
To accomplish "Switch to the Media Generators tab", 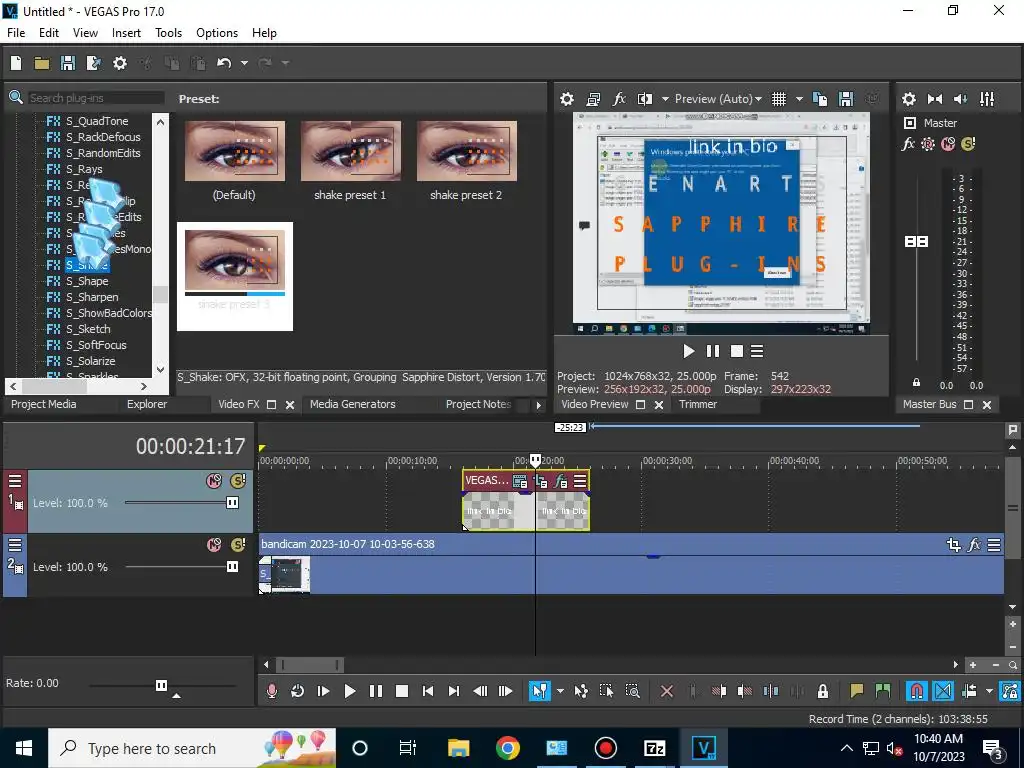I will click(x=353, y=404).
